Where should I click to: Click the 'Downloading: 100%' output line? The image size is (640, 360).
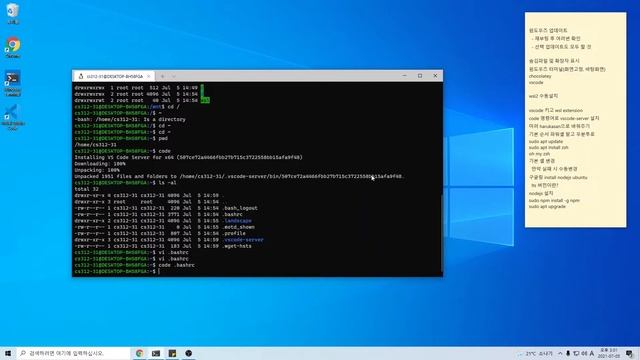point(100,164)
